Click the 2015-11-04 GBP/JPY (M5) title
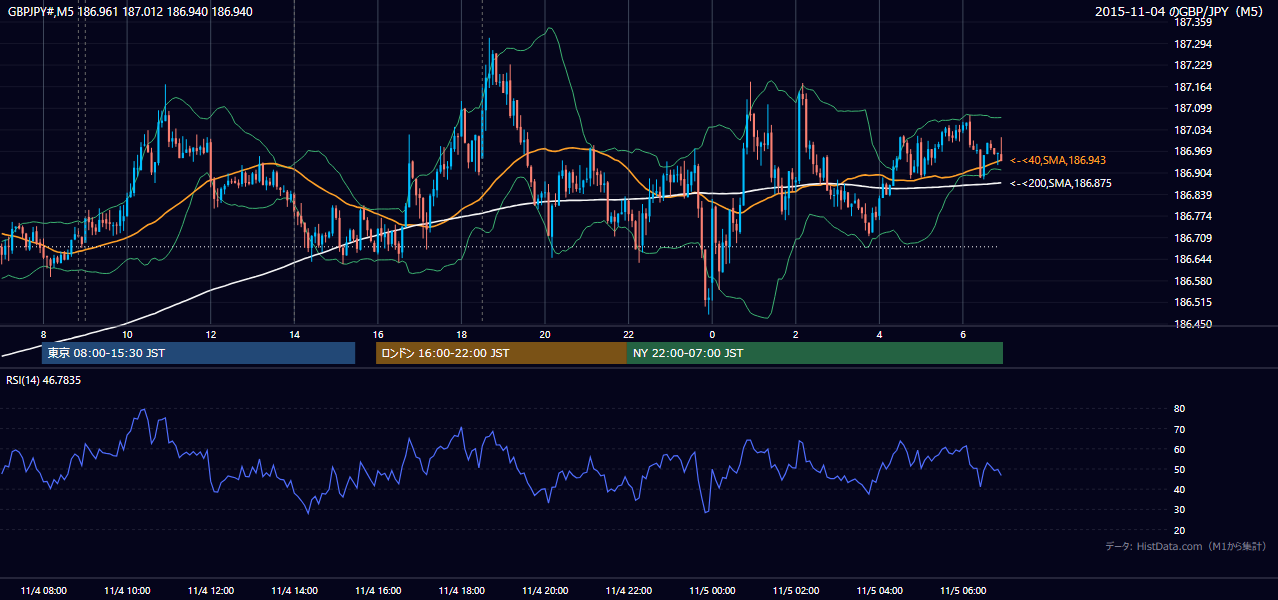The width and height of the screenshot is (1278, 600). click(x=1180, y=11)
